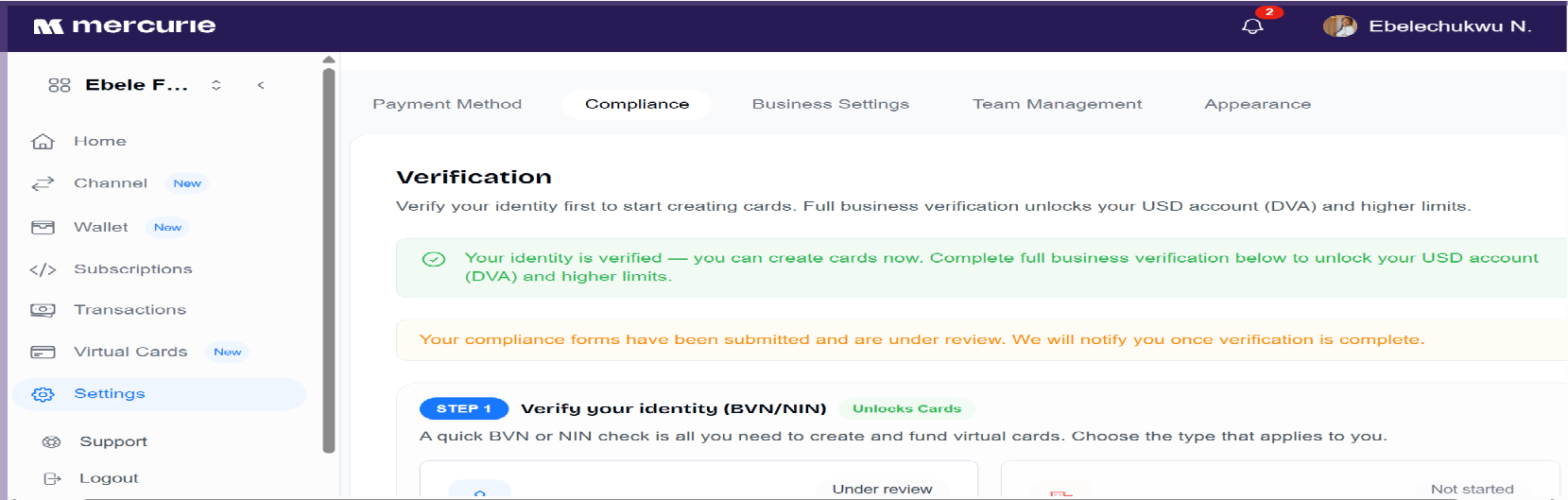This screenshot has width=1568, height=500.
Task: Open Virtual Cards in sidebar
Action: tap(130, 351)
